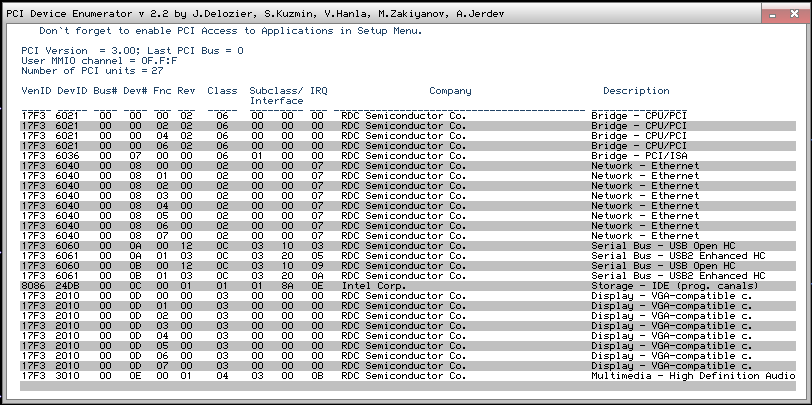Click vendor ID 8086 in the table
812x405 pixels.
[x=33, y=285]
